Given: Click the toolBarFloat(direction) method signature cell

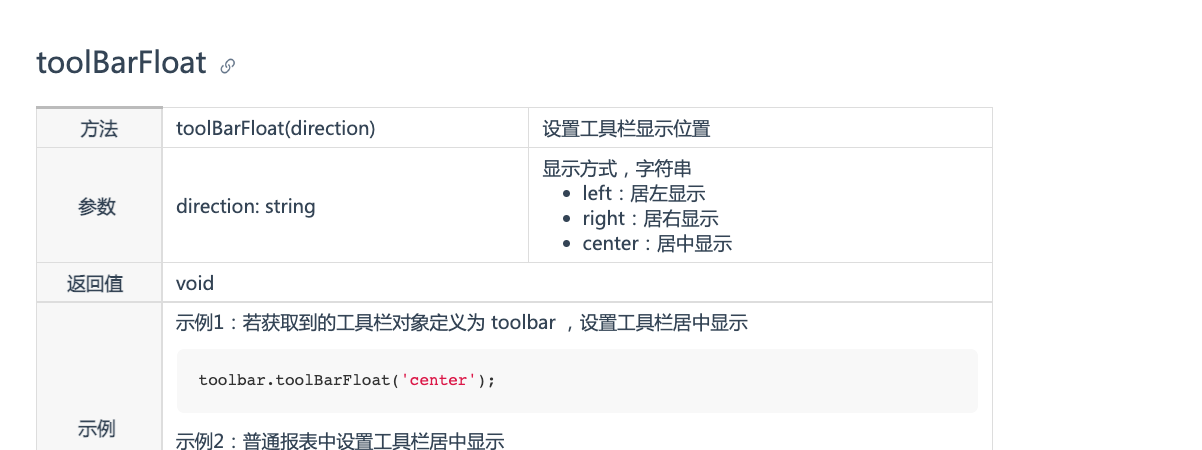Looking at the screenshot, I should click(275, 128).
